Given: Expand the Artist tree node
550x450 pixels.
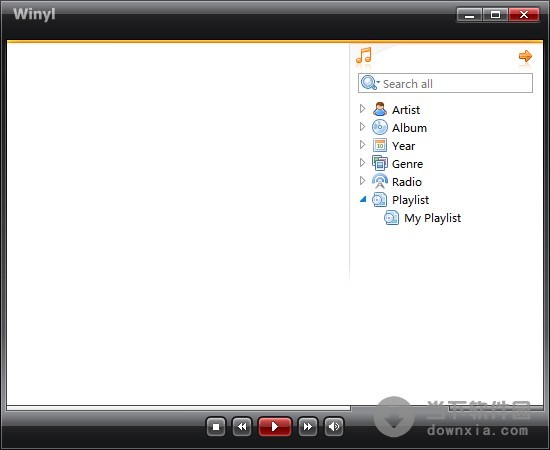Looking at the screenshot, I should tap(363, 109).
